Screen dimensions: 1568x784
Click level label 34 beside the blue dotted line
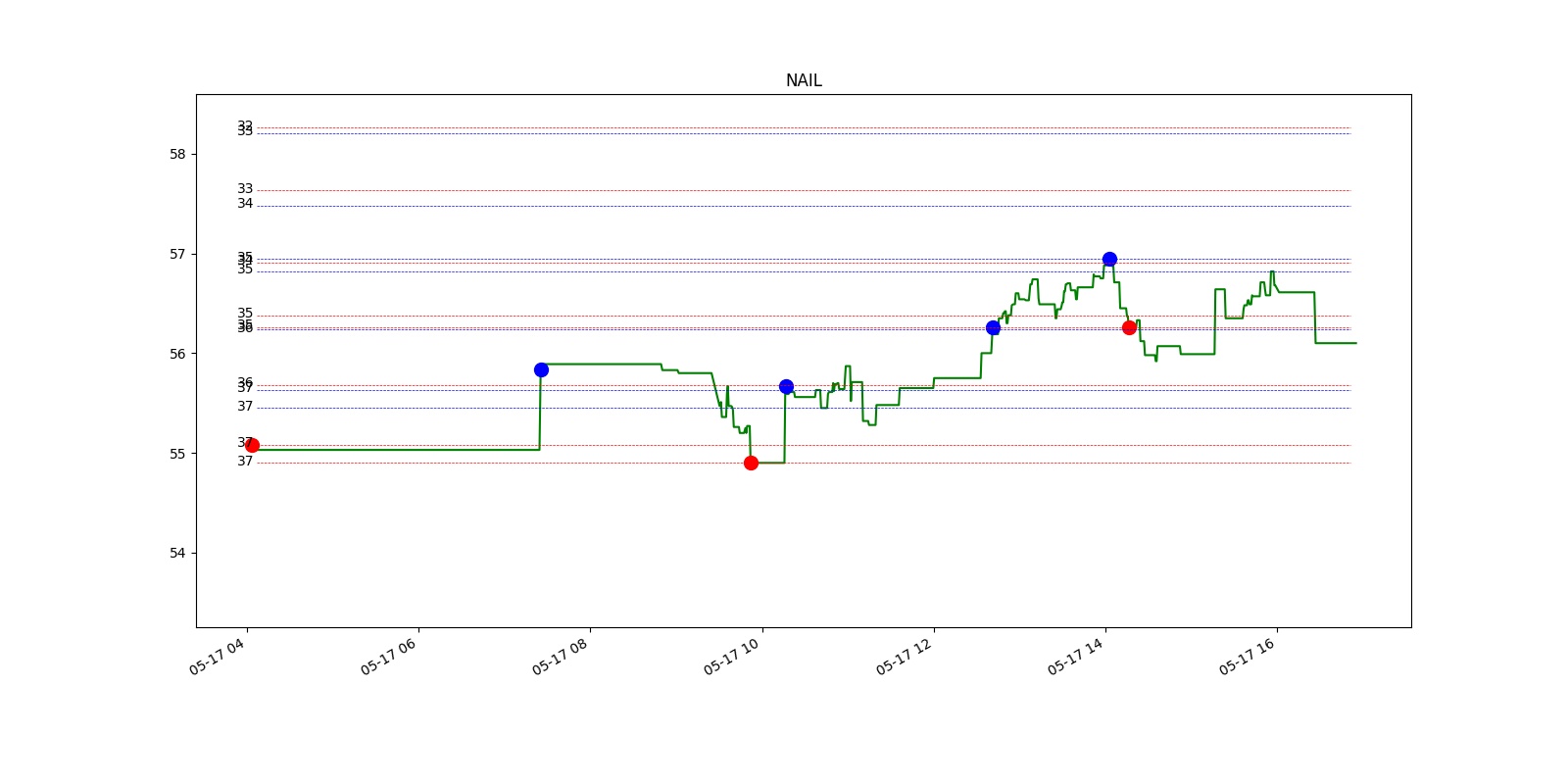[245, 204]
